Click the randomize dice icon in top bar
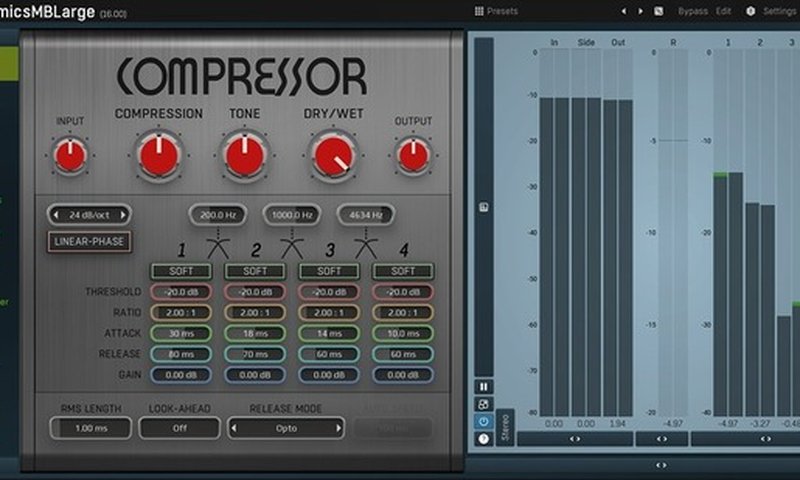The height and width of the screenshot is (480, 800). [658, 11]
